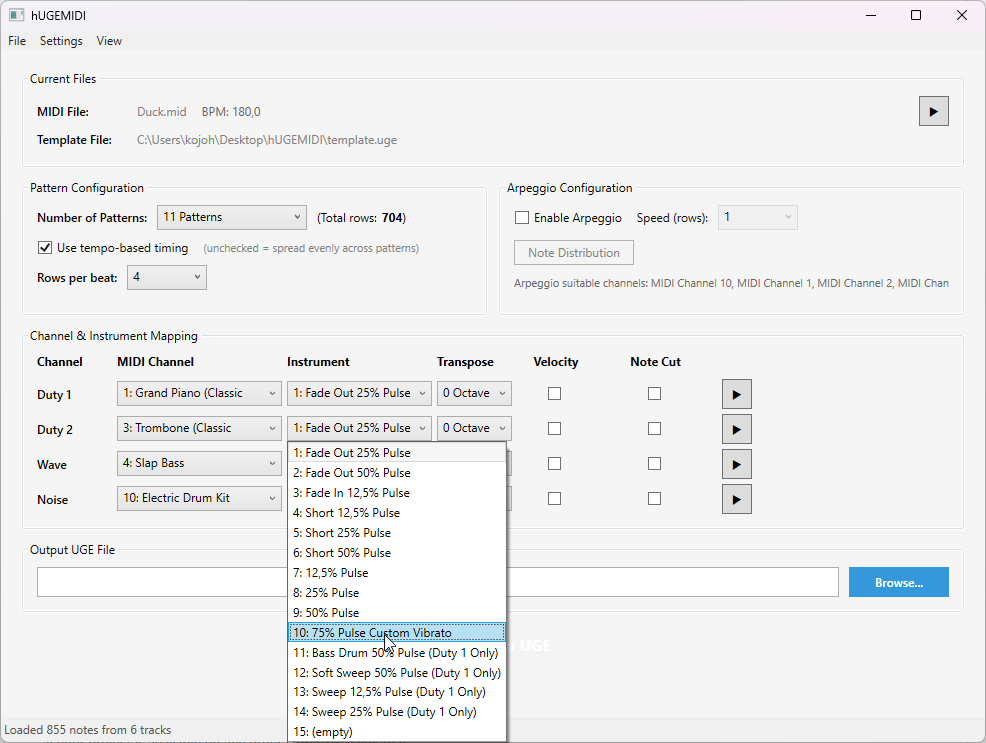Select 7: 12,5% Pulse option
986x743 pixels.
(397, 573)
